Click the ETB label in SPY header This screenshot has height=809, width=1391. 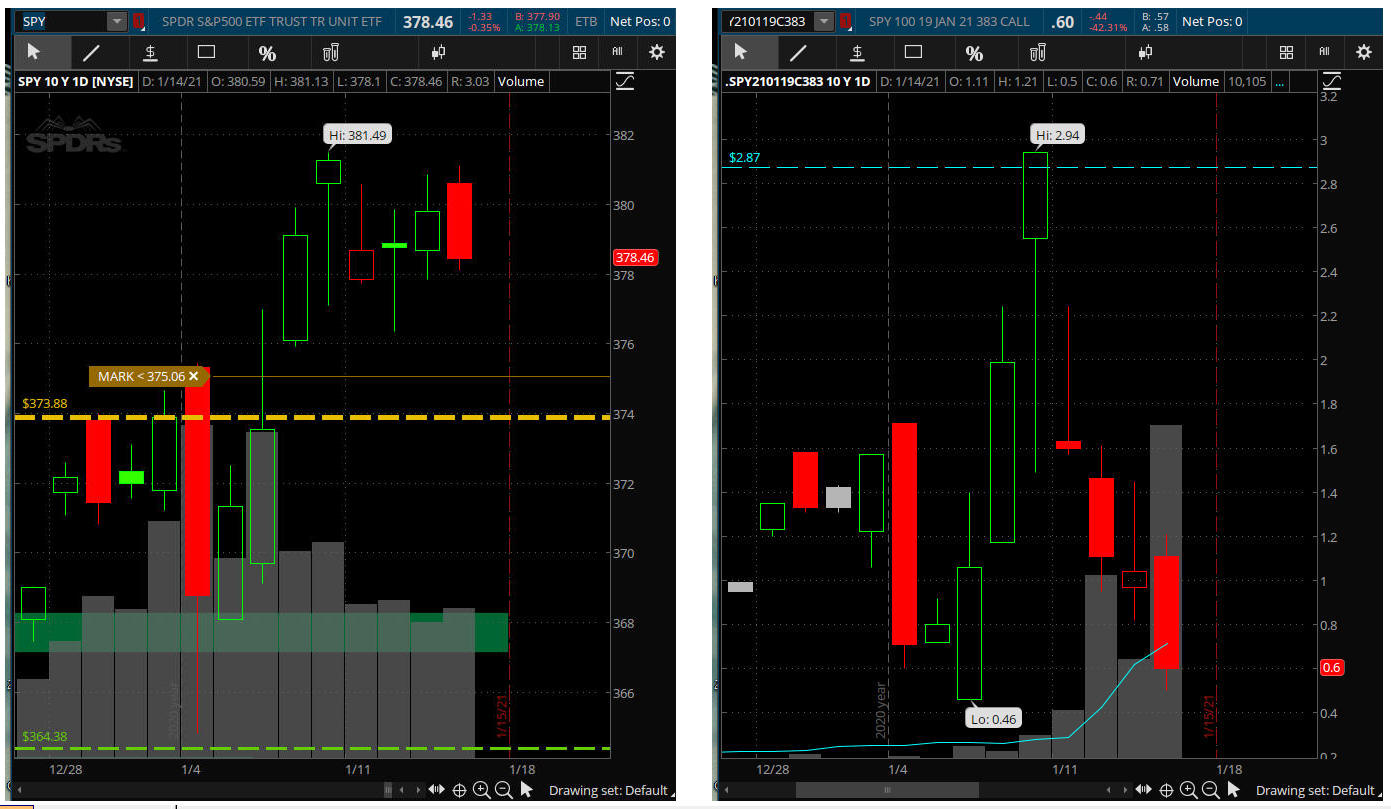[587, 21]
